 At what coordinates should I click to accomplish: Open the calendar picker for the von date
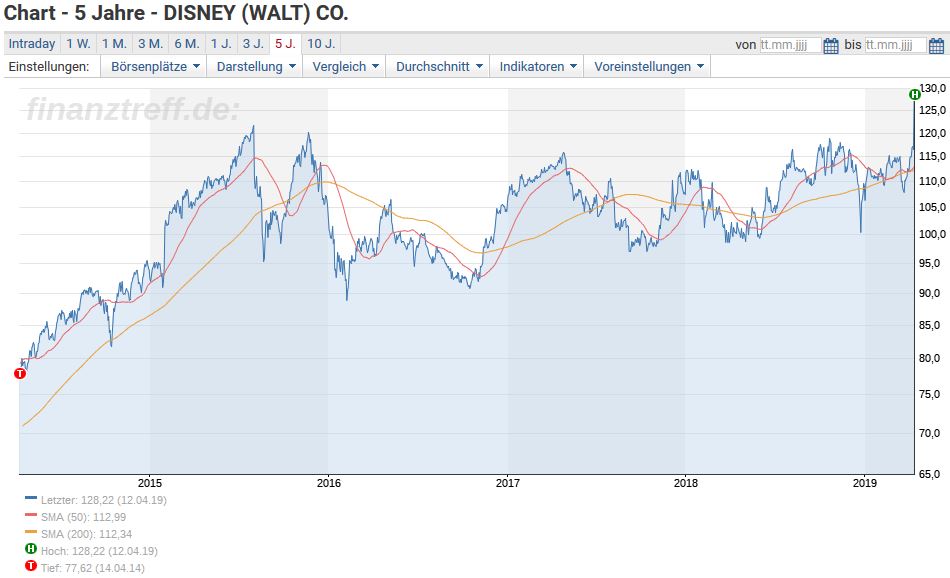(x=831, y=45)
